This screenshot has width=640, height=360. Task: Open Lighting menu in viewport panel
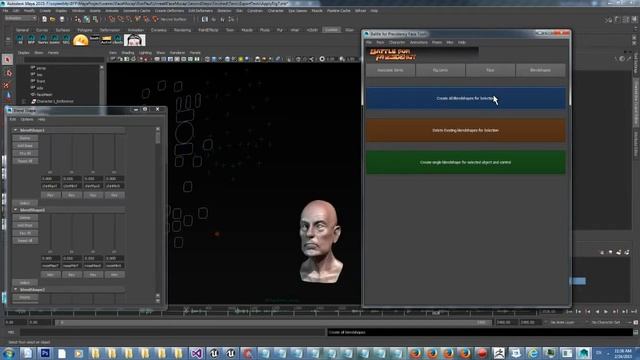point(145,53)
